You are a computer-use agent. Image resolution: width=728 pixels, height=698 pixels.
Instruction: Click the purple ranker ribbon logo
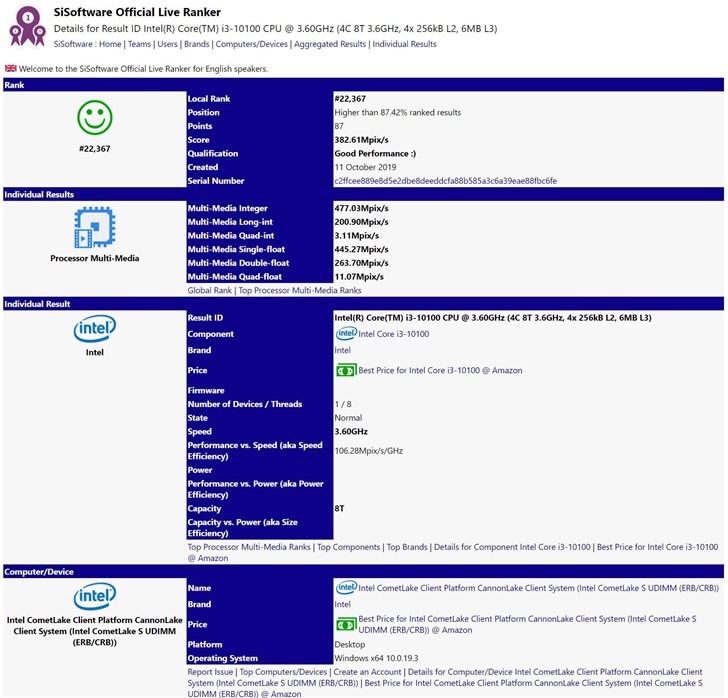click(x=27, y=26)
